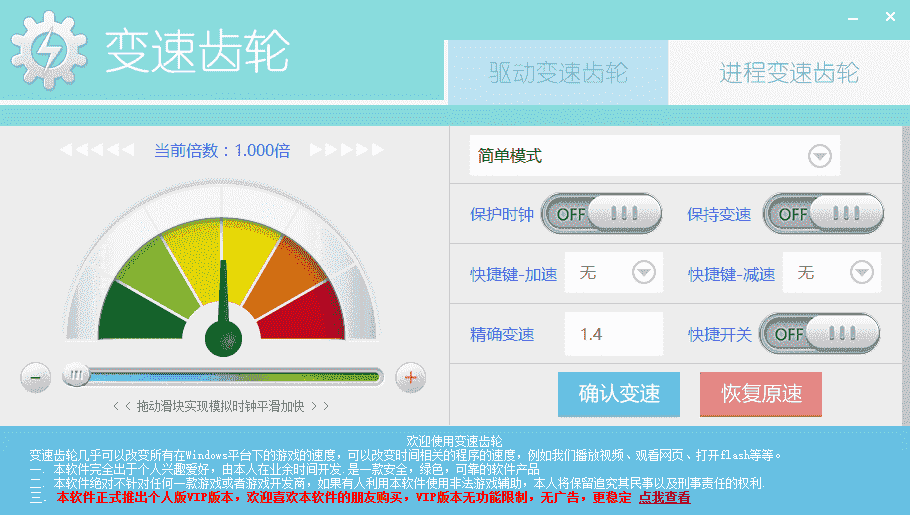Screen dimensions: 910x515
Task: Expand the 简单模式 mode dropdown
Action: point(819,156)
